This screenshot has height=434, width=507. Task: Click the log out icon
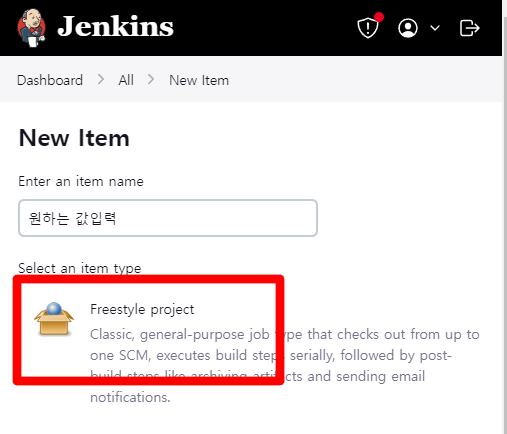[469, 28]
